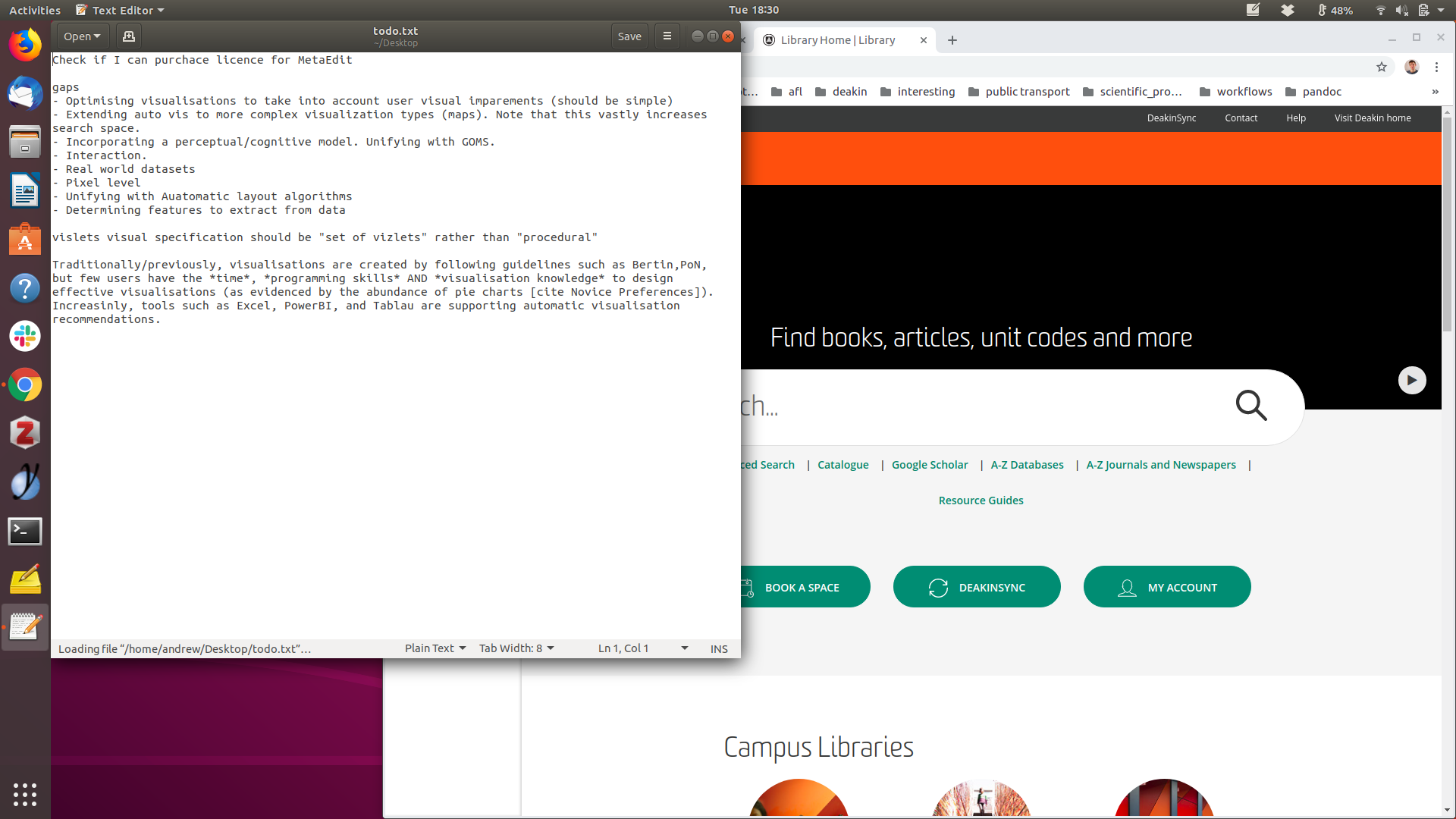
Task: Show Applications grid in the dock
Action: click(25, 794)
